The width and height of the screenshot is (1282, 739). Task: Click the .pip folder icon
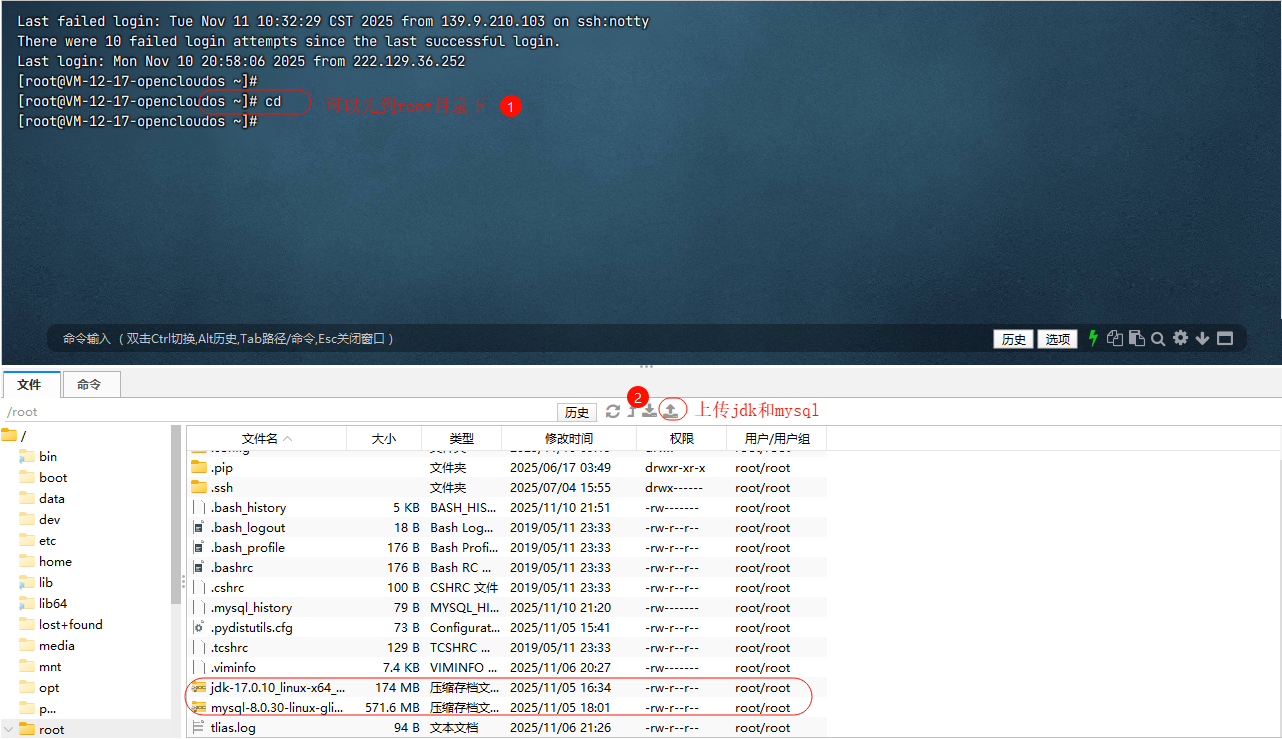[x=199, y=467]
